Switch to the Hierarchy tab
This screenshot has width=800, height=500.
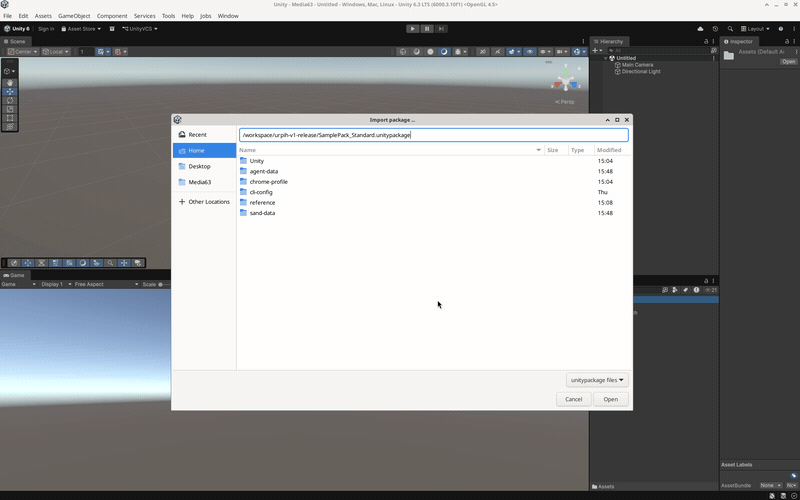609,41
